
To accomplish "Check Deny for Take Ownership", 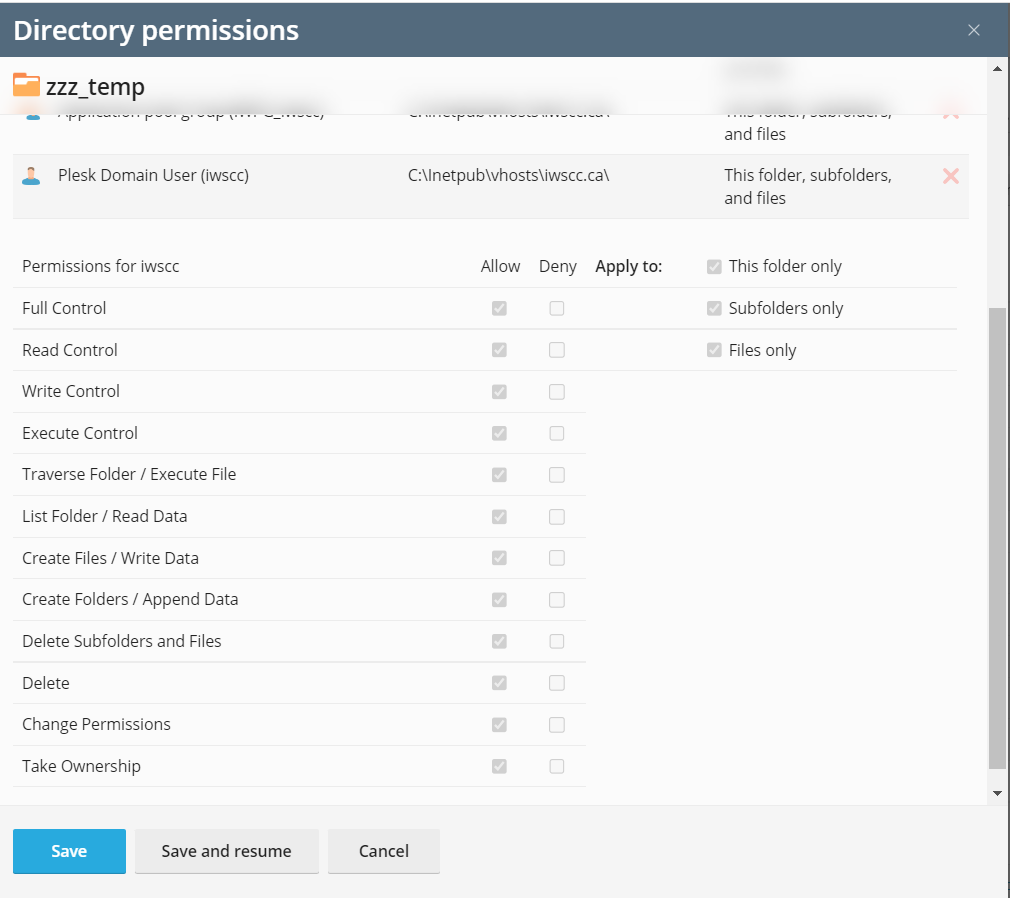I will tap(557, 766).
